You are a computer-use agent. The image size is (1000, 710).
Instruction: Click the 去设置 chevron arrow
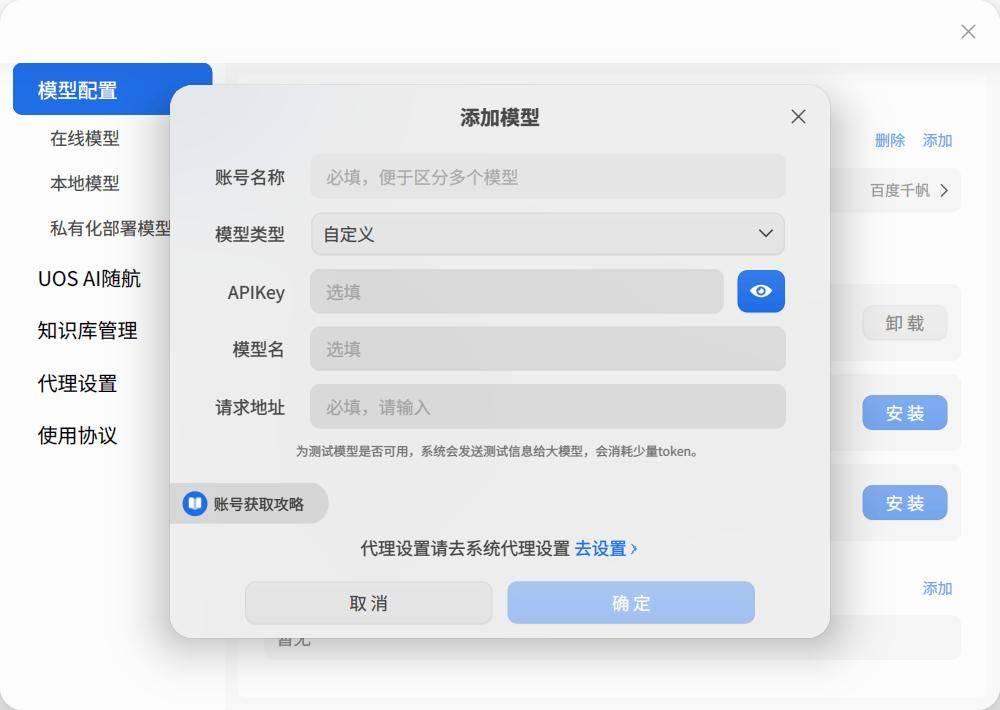pyautogui.click(x=633, y=549)
